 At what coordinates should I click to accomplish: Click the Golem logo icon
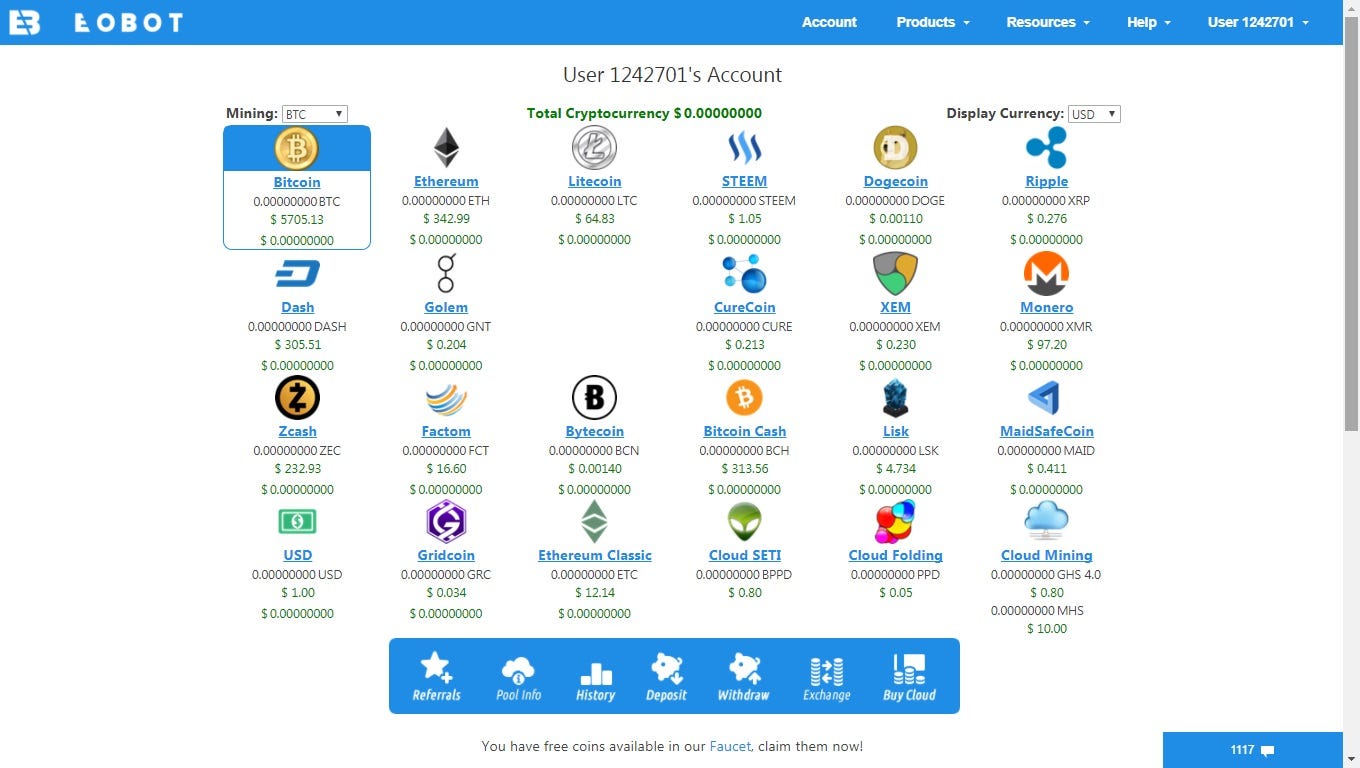(446, 273)
